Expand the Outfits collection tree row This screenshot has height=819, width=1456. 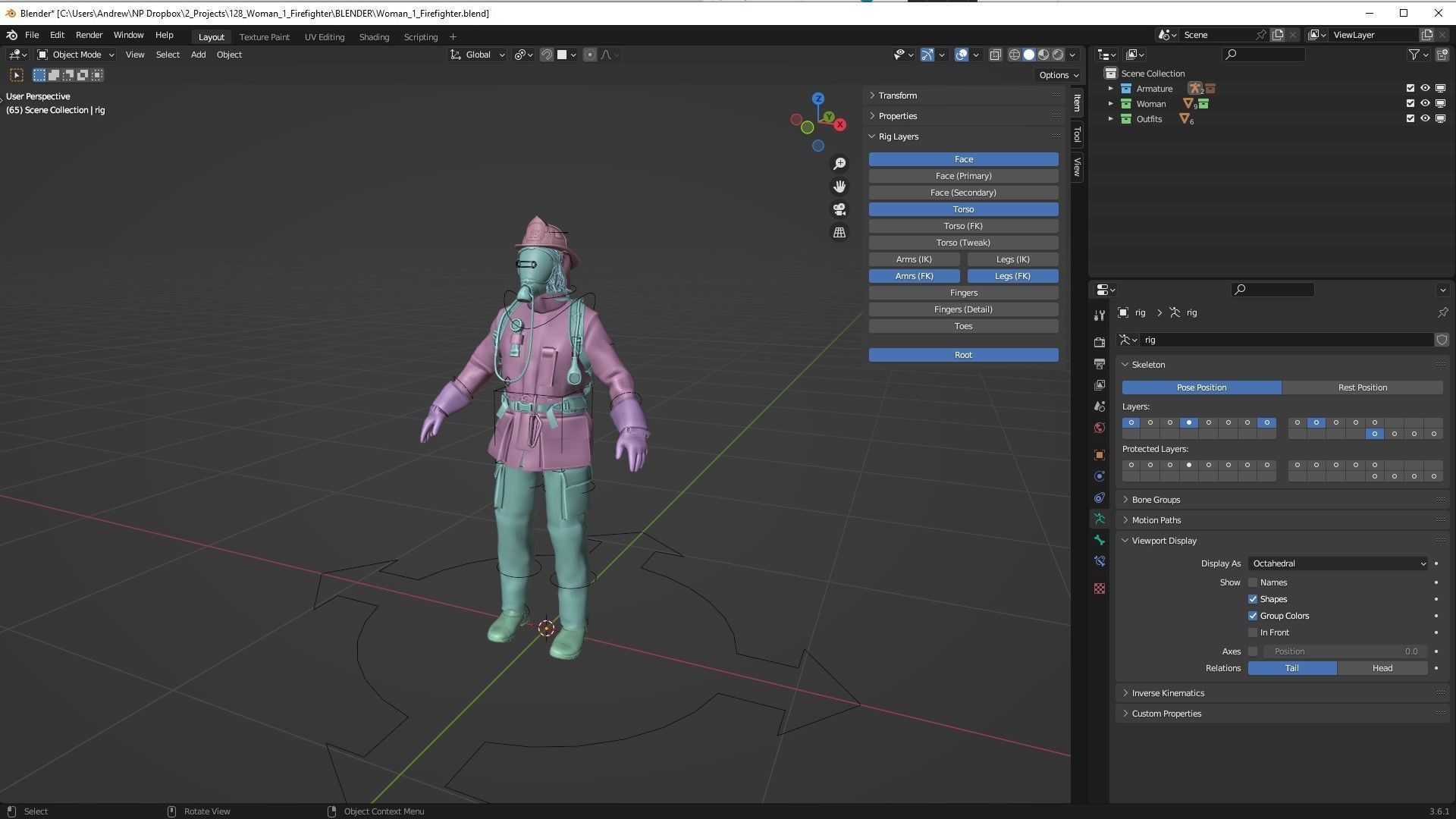click(1111, 119)
